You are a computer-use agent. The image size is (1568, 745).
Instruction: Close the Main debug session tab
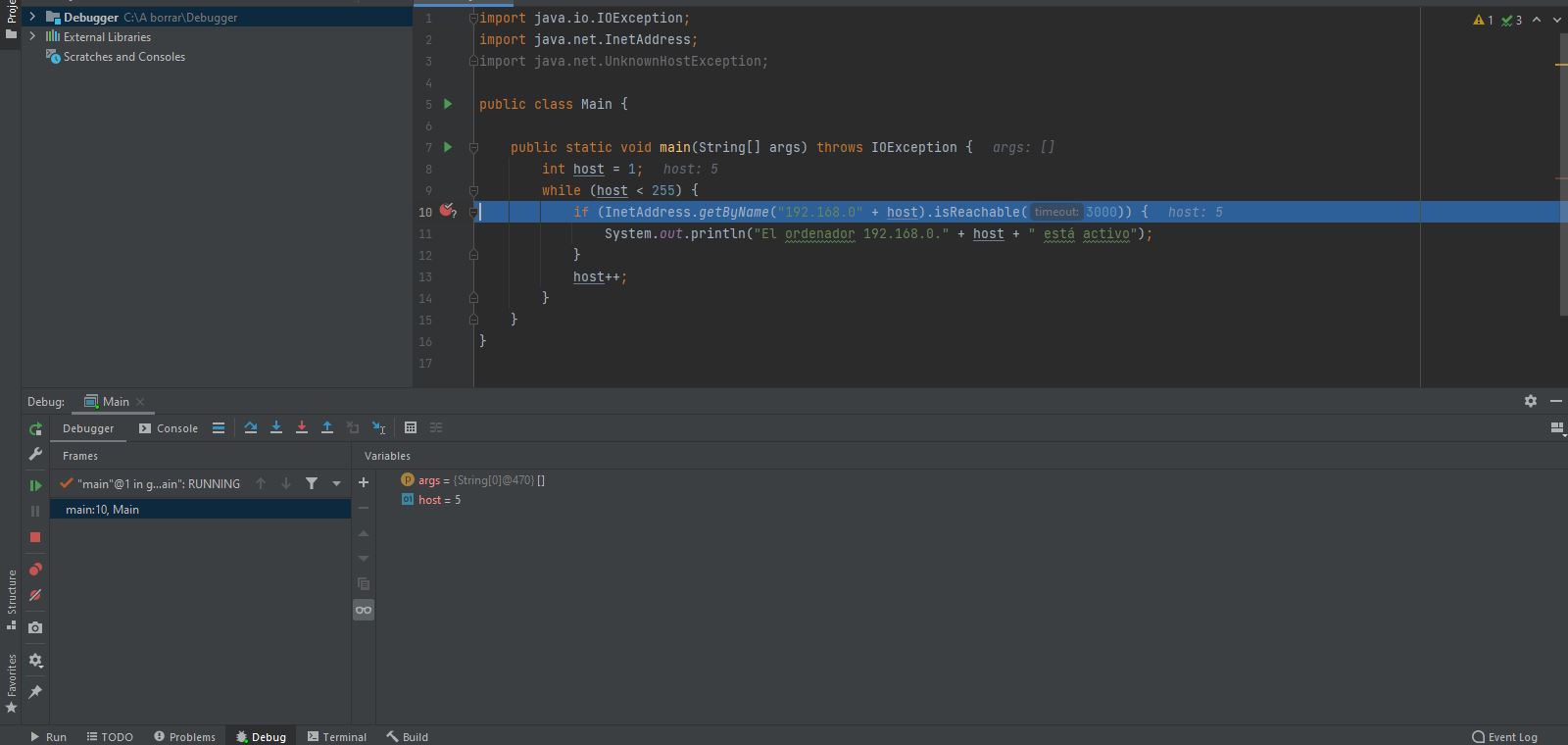click(140, 402)
